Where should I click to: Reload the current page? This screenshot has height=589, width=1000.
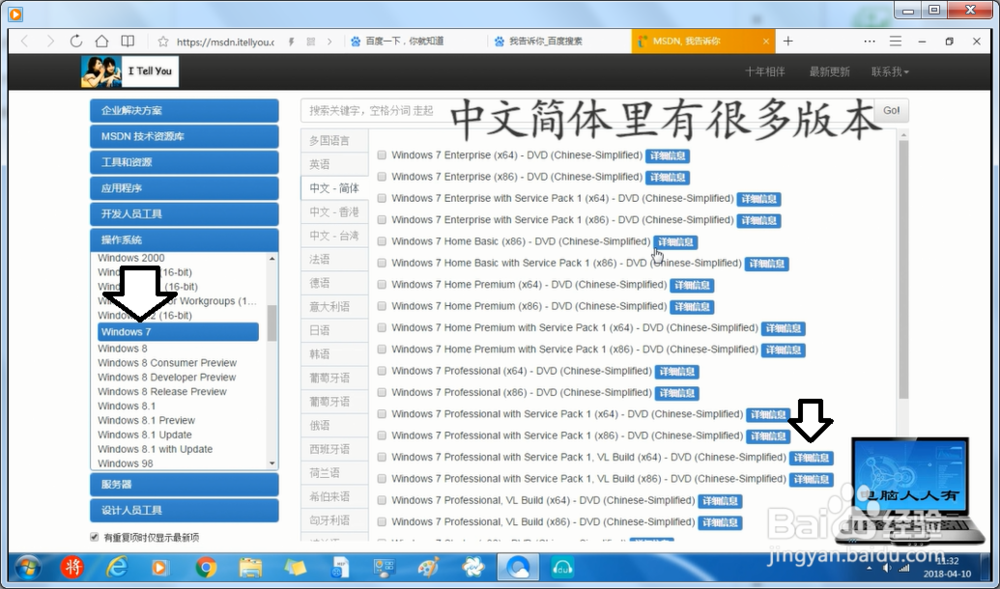click(x=76, y=41)
